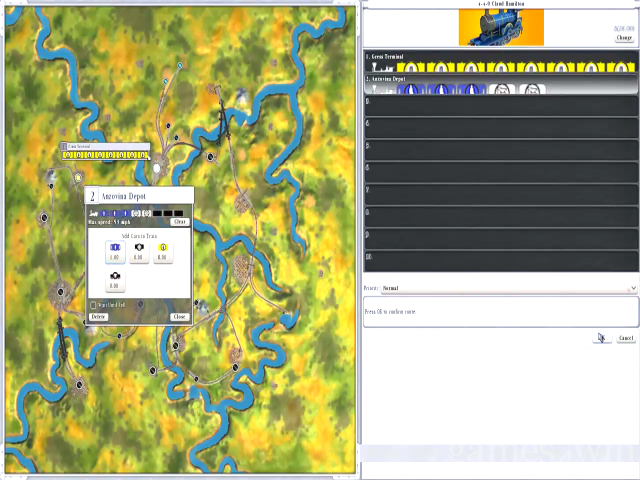Close the Anzovina Depot popup
The width and height of the screenshot is (640, 480).
click(x=179, y=317)
